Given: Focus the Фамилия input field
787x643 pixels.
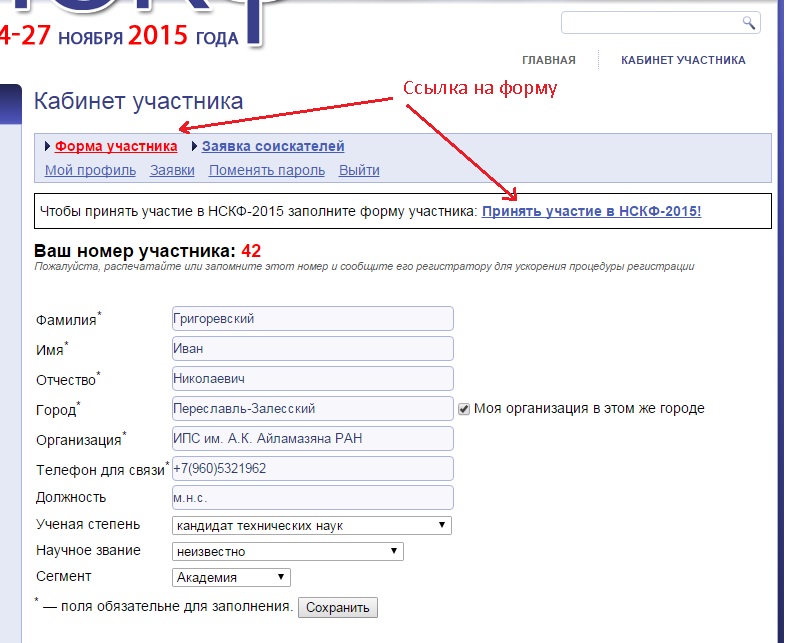Looking at the screenshot, I should (x=312, y=318).
